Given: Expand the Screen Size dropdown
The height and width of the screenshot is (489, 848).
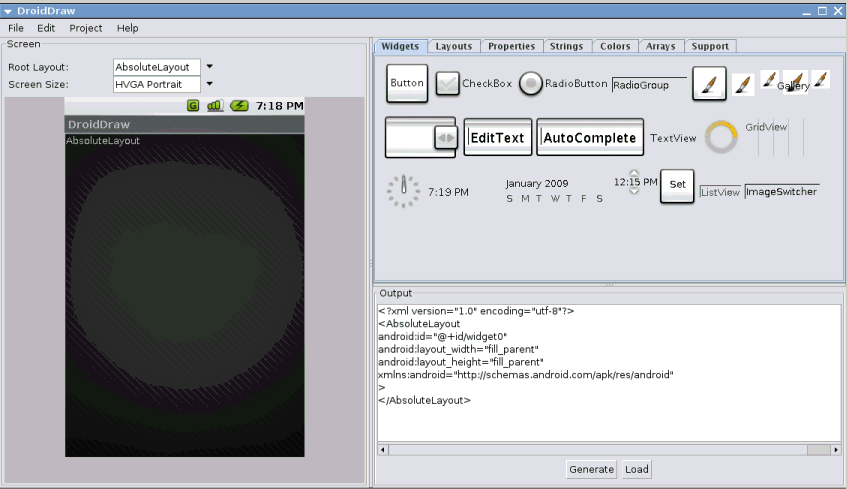Looking at the screenshot, I should click(x=210, y=84).
